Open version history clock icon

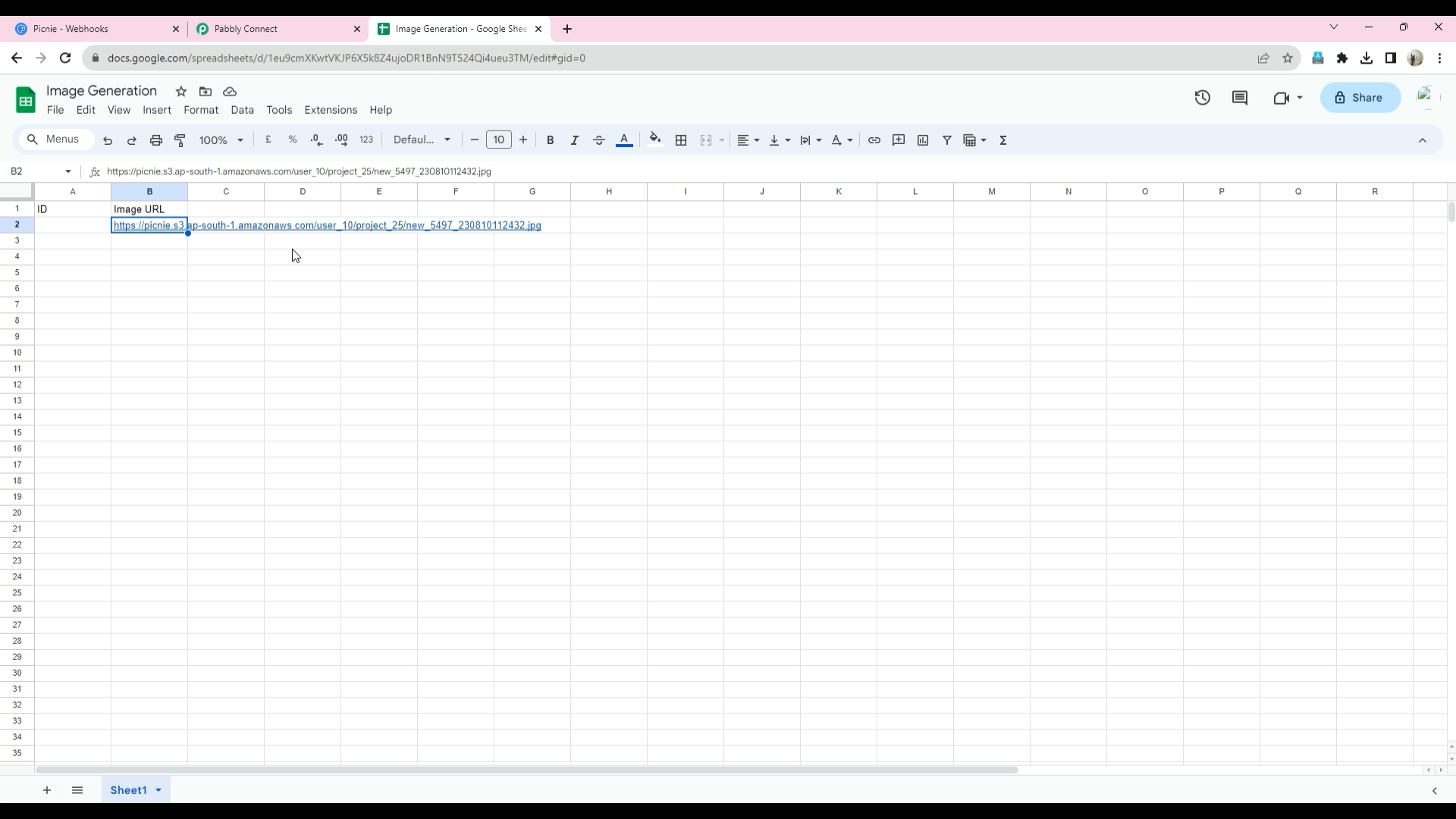coord(1203,98)
